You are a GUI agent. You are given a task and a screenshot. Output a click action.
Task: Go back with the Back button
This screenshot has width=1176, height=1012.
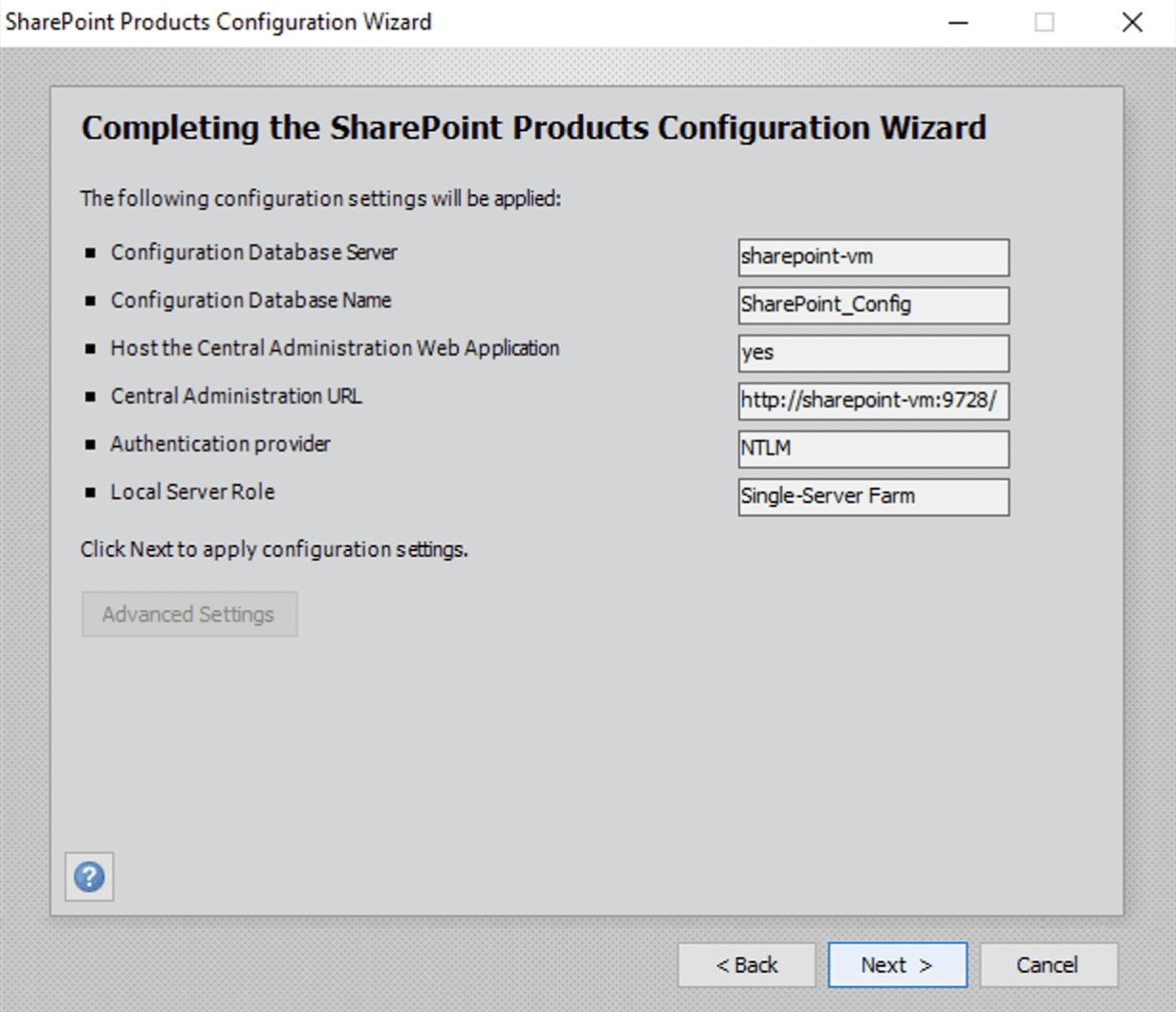[x=747, y=965]
